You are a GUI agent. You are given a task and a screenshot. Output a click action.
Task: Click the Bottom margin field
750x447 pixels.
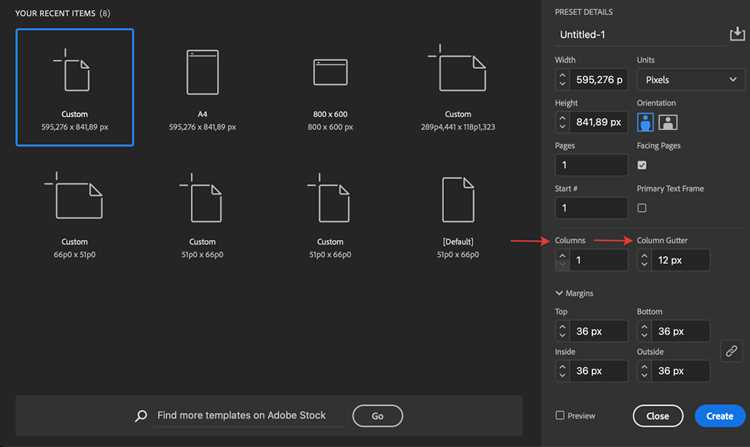click(x=681, y=331)
